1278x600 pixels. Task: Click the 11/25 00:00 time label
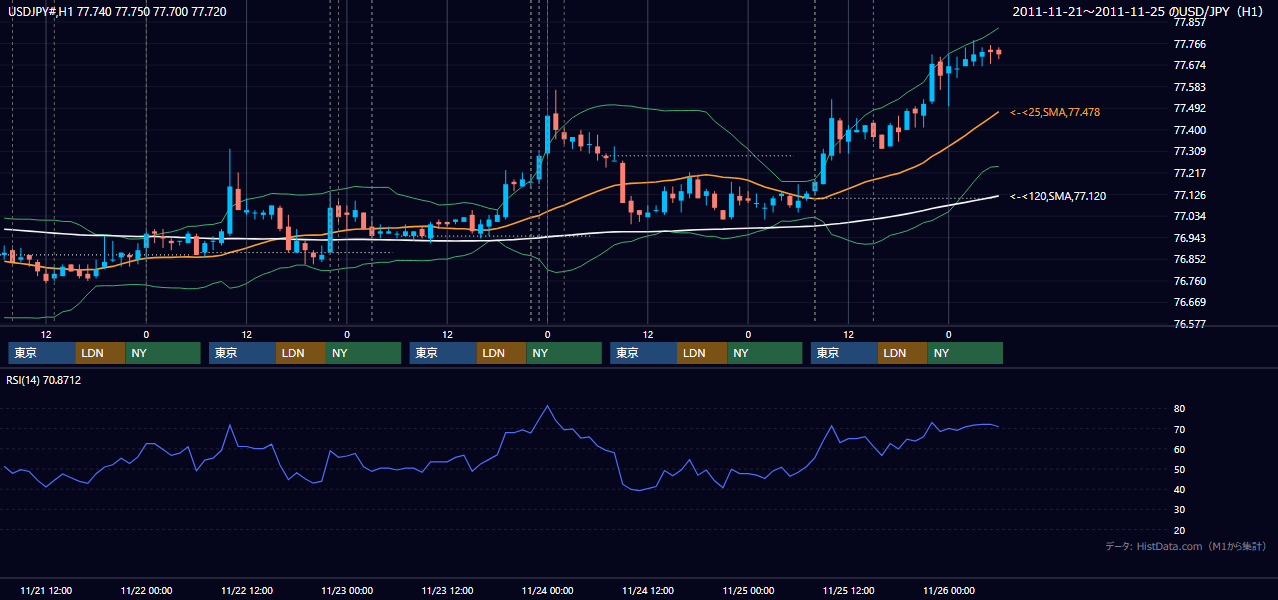(748, 590)
